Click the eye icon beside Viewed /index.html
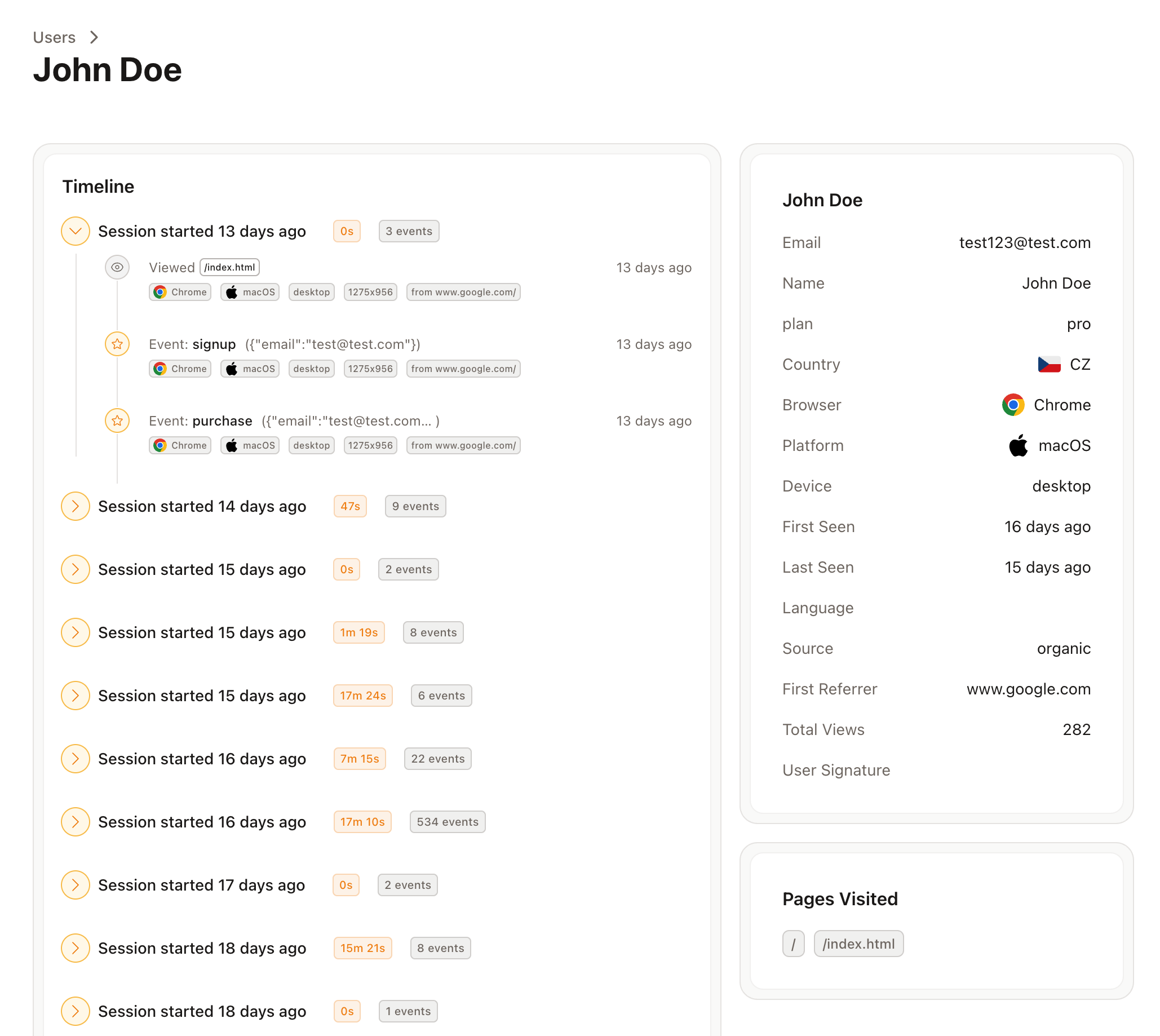Image resolution: width=1160 pixels, height=1036 pixels. pos(117,267)
